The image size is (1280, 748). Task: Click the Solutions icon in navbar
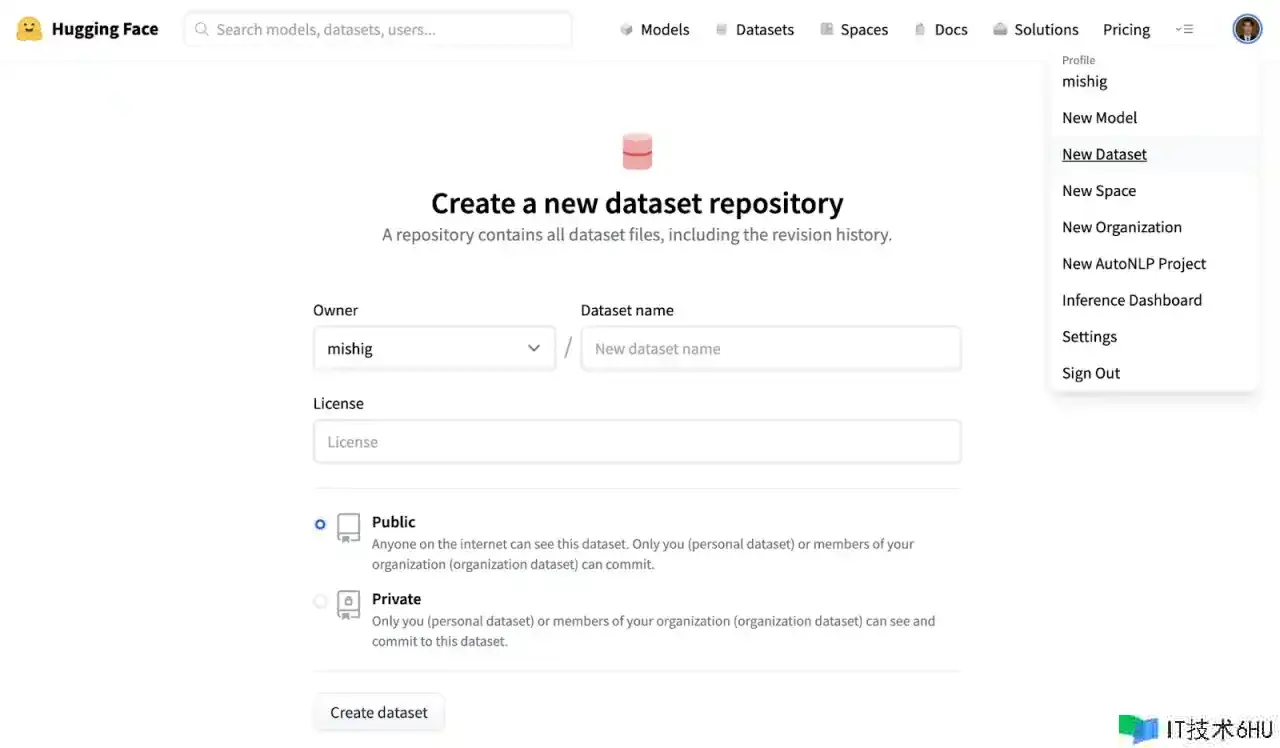[1000, 30]
